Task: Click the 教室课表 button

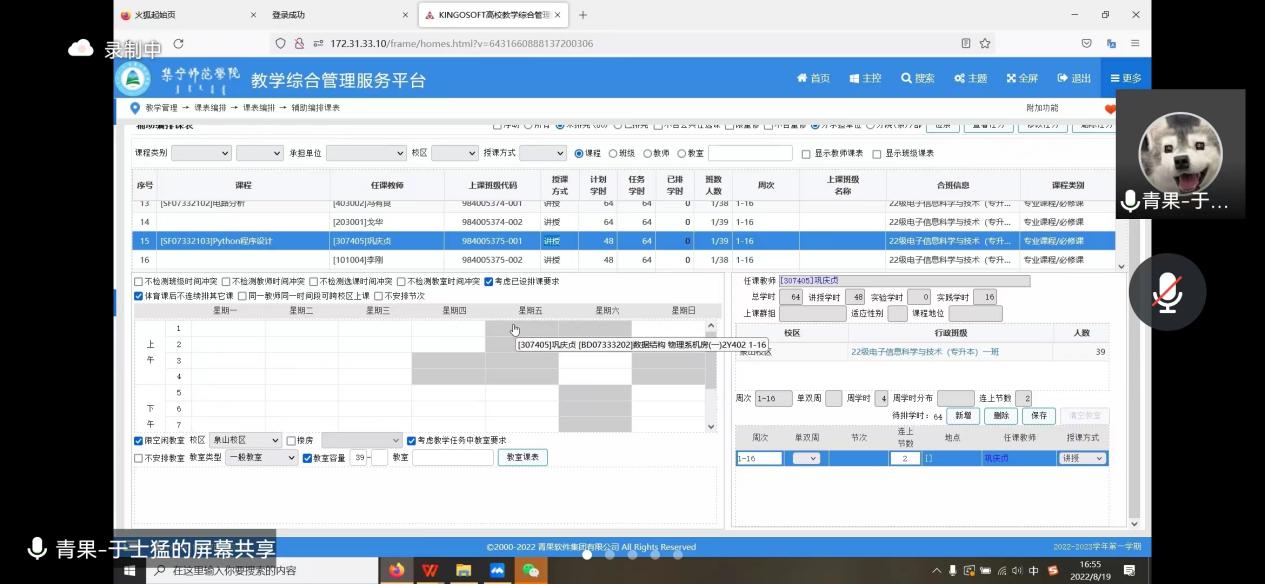Action: coord(523,458)
